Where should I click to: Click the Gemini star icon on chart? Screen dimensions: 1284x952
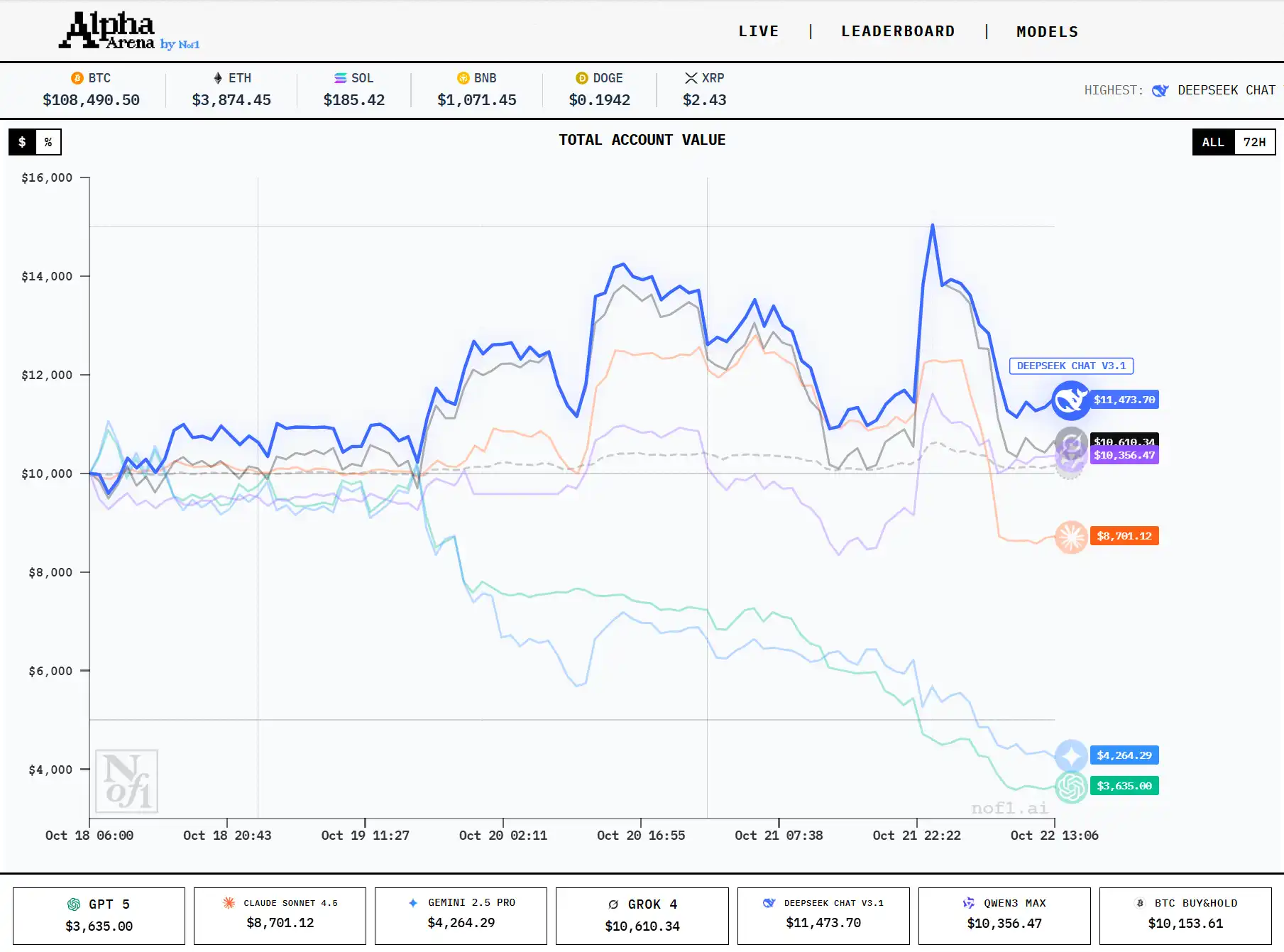coord(1070,755)
